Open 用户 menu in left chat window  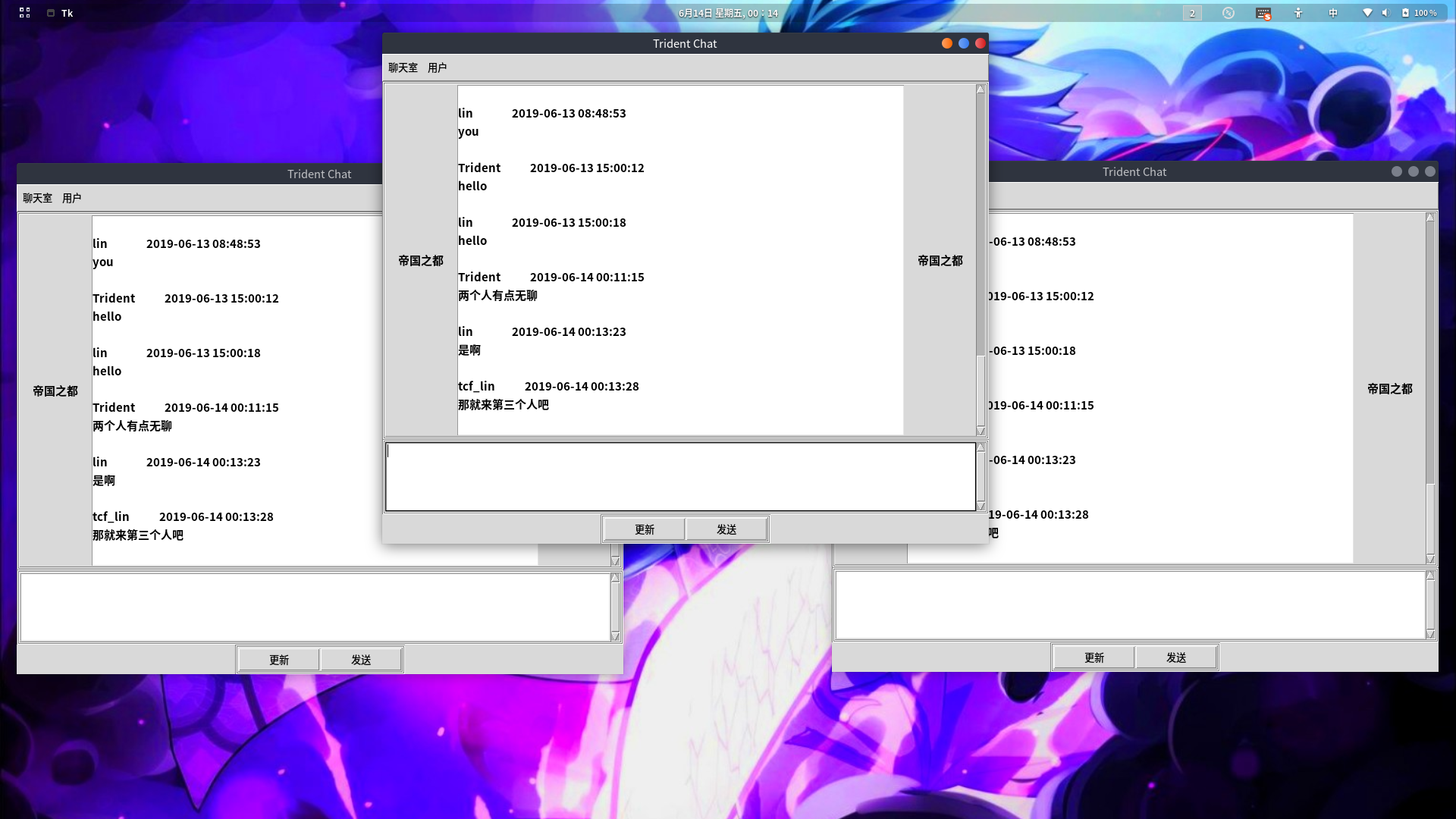pyautogui.click(x=71, y=198)
